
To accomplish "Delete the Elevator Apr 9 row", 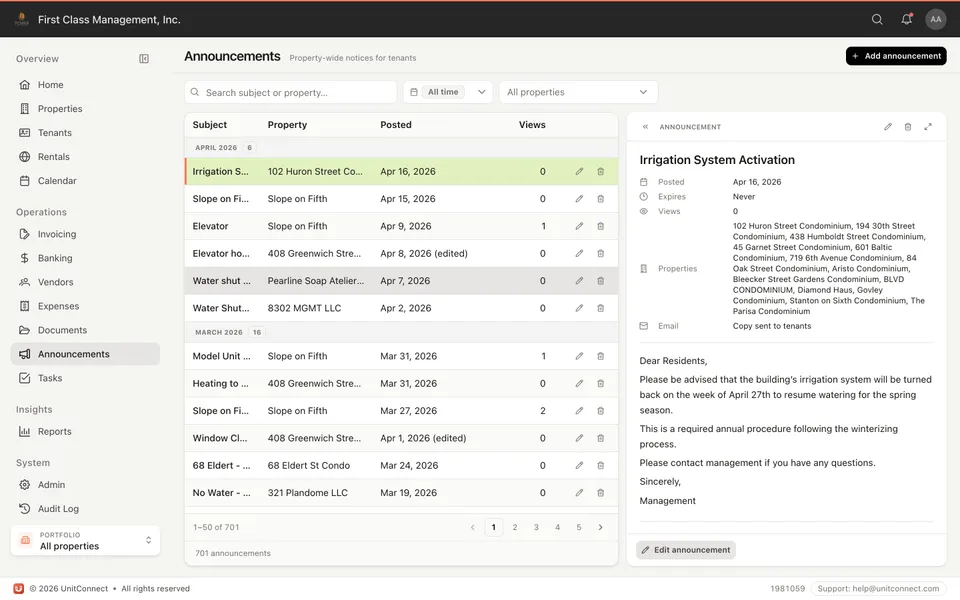I will tap(601, 226).
